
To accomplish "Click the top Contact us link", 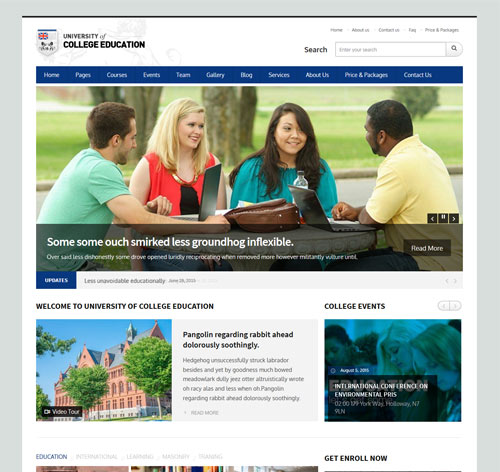I will [x=389, y=30].
